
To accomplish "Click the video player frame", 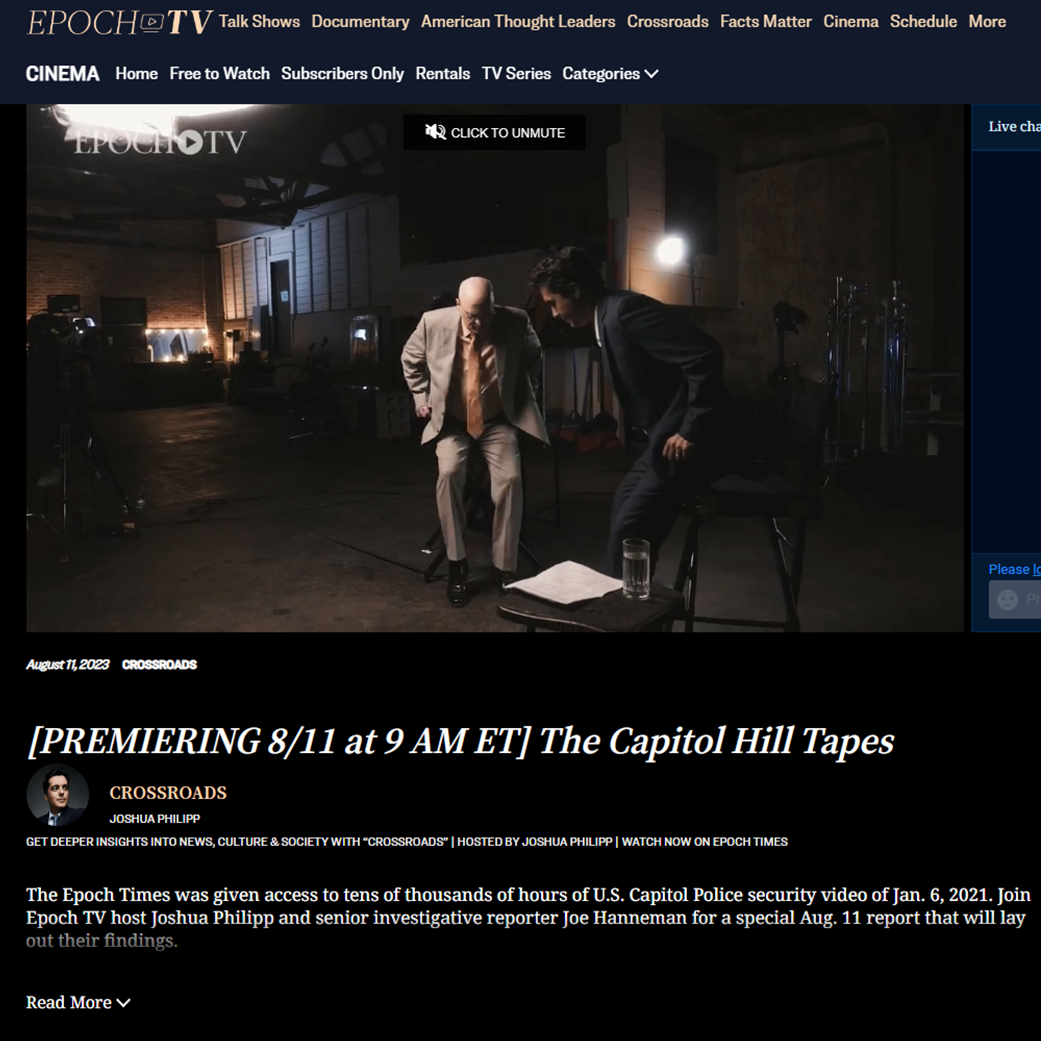I will tap(495, 368).
